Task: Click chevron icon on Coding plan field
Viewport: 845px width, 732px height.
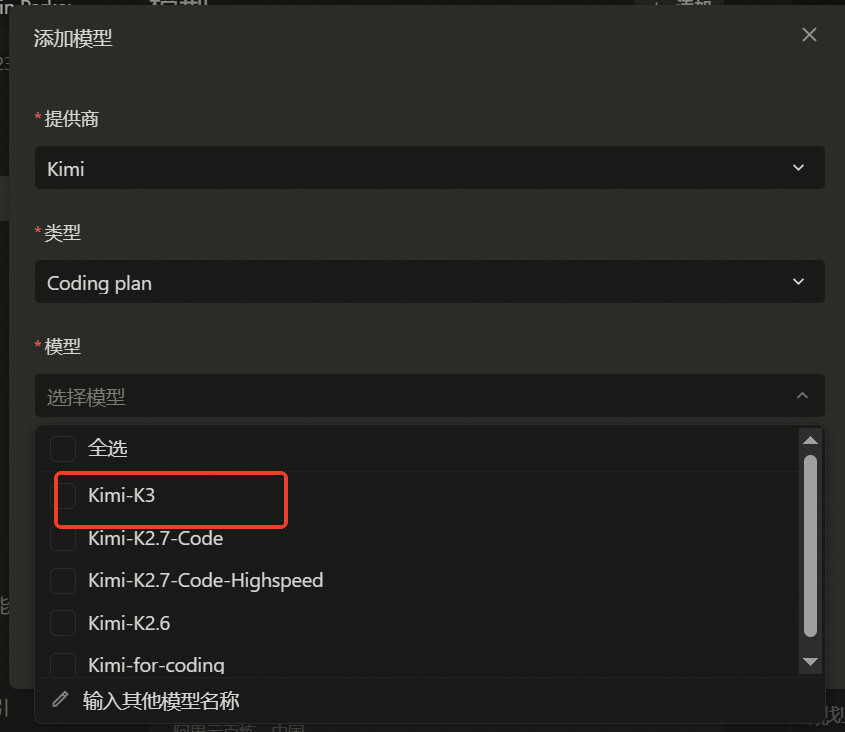Action: (798, 281)
